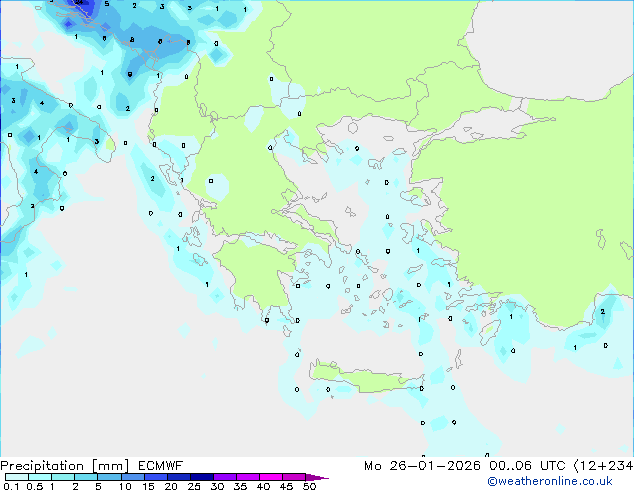Select the 20–25 mm legend color swatch
The width and height of the screenshot is (634, 490).
pos(179,477)
